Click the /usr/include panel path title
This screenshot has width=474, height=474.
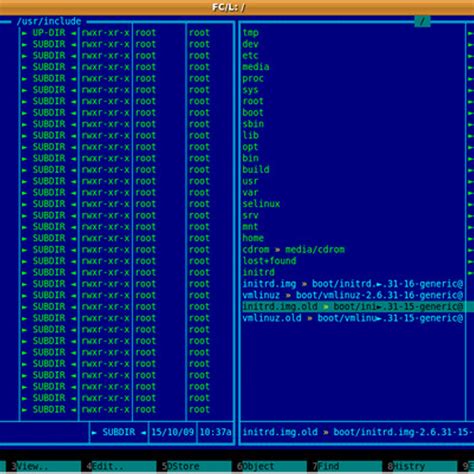tap(49, 22)
